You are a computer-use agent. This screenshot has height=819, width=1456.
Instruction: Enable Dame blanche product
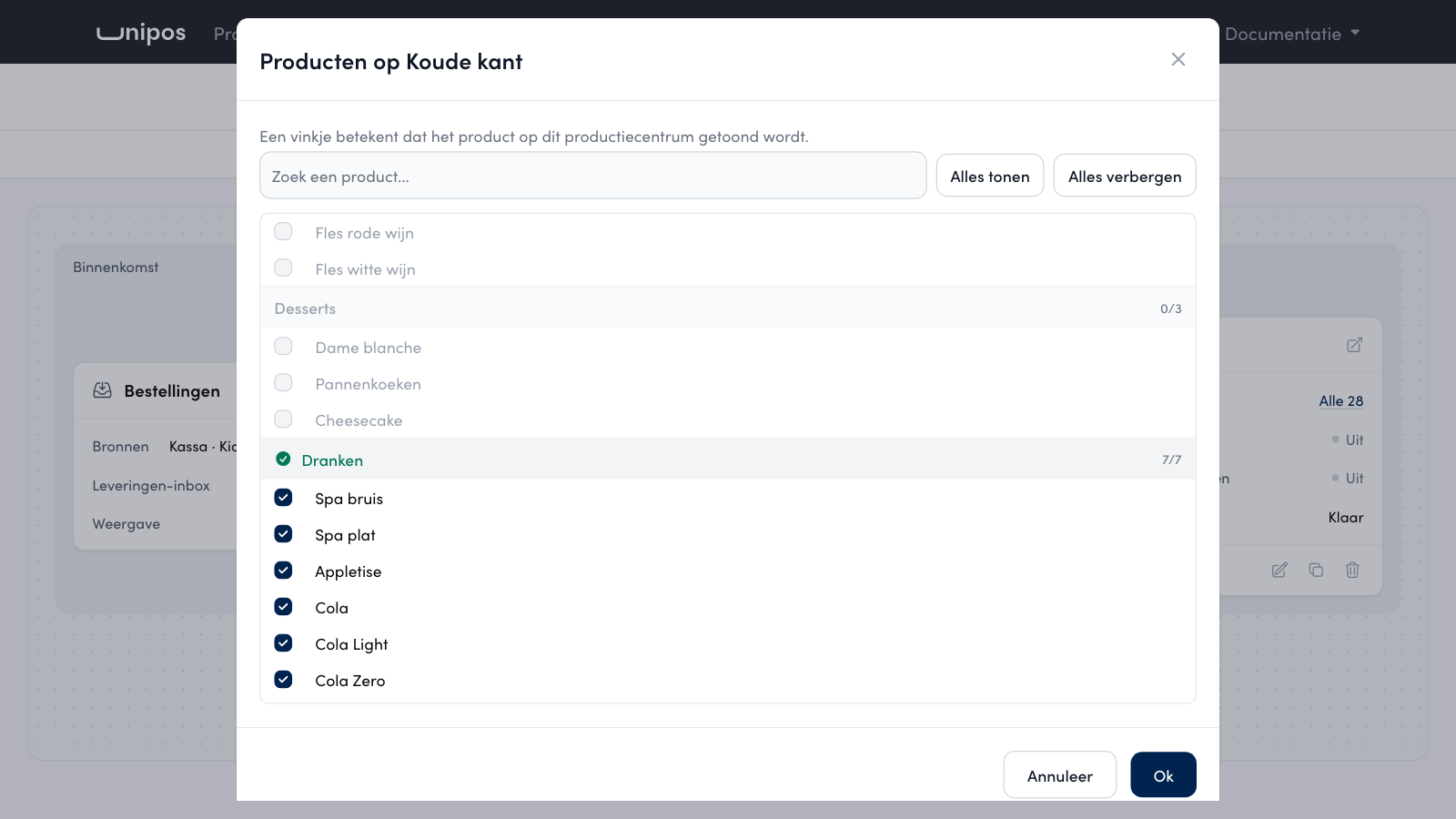pyautogui.click(x=283, y=346)
